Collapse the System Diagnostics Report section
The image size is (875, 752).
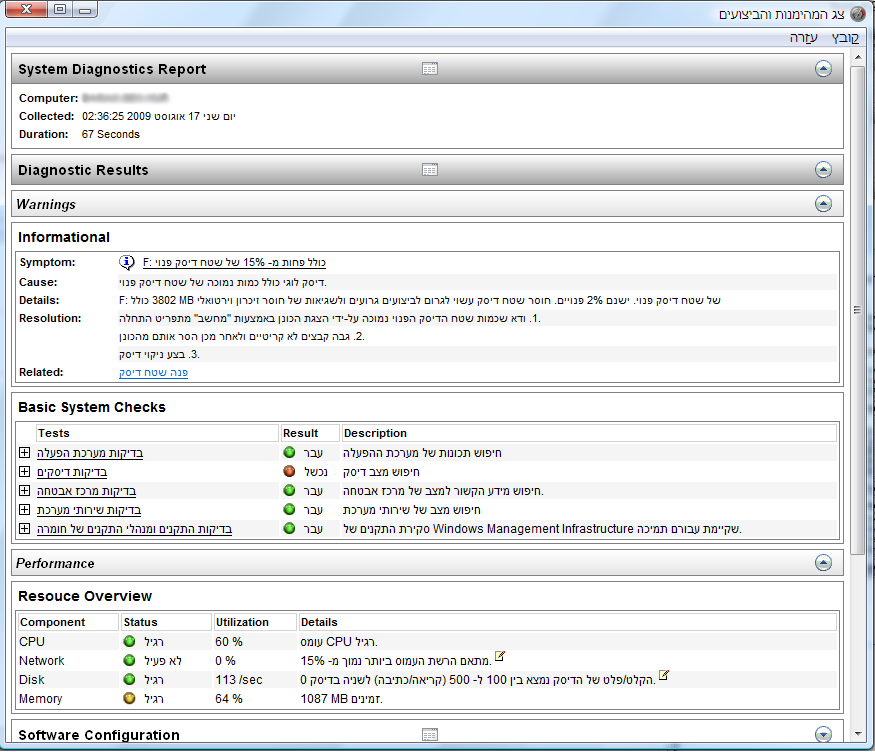click(x=823, y=69)
